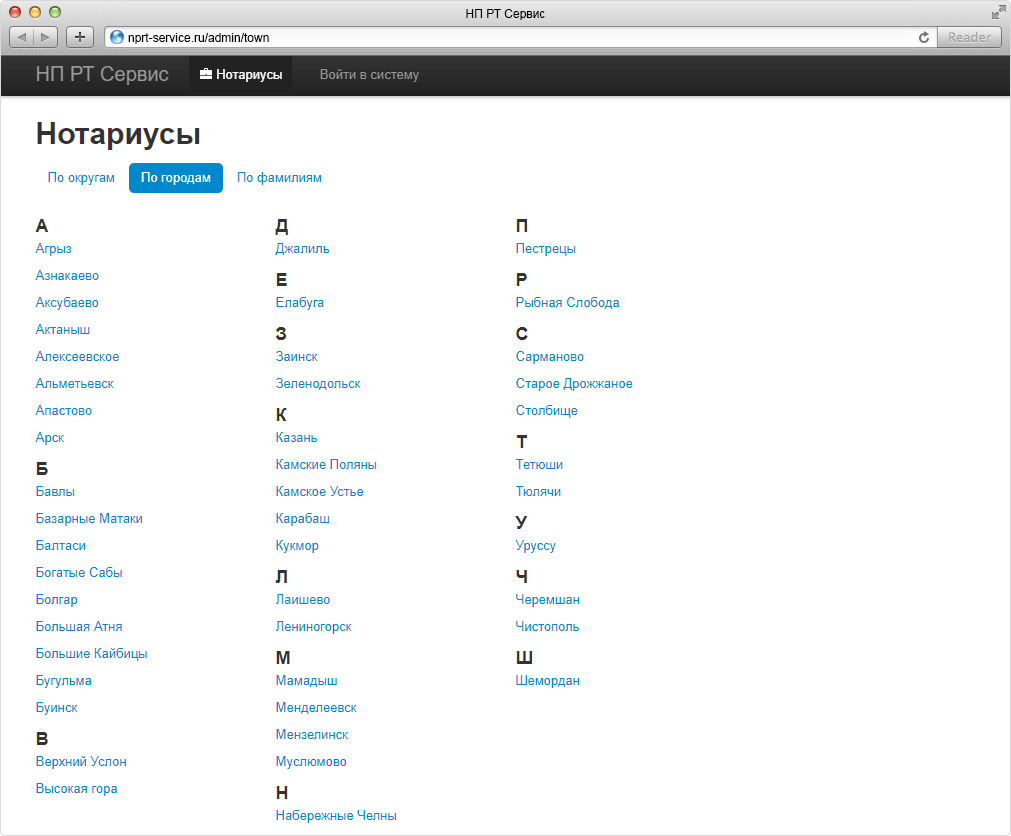The height and width of the screenshot is (836, 1011).
Task: Click Войти в систему in navbar
Action: point(369,75)
